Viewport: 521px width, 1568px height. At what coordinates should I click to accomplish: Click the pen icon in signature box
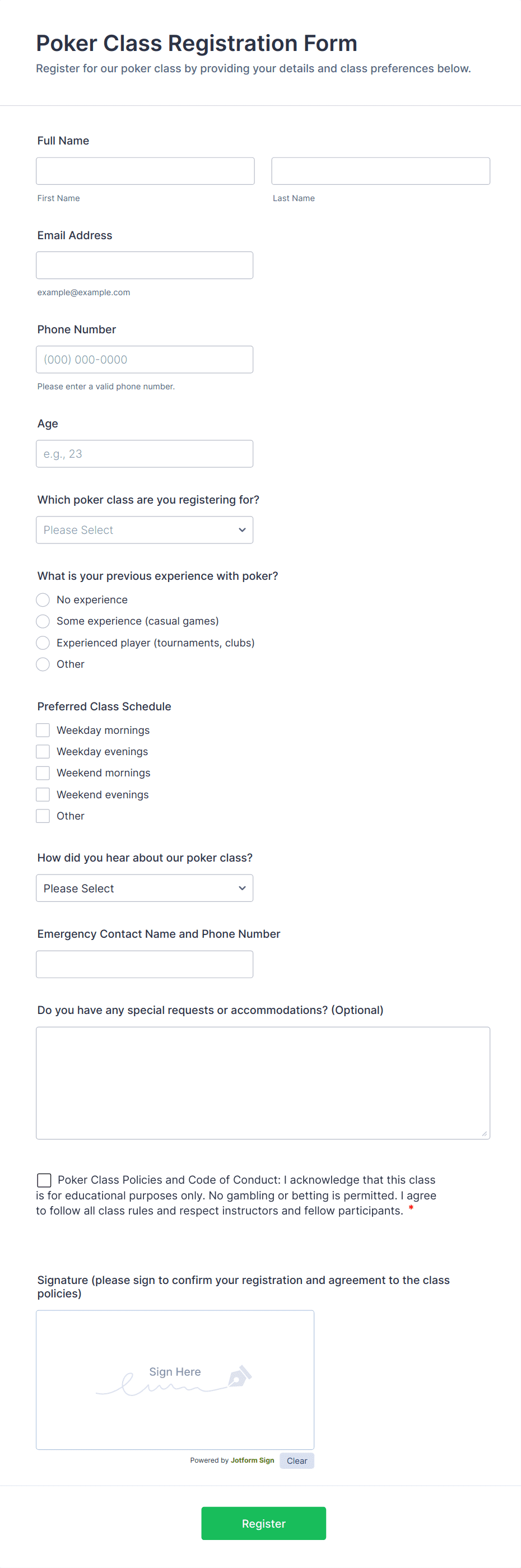(x=240, y=1376)
